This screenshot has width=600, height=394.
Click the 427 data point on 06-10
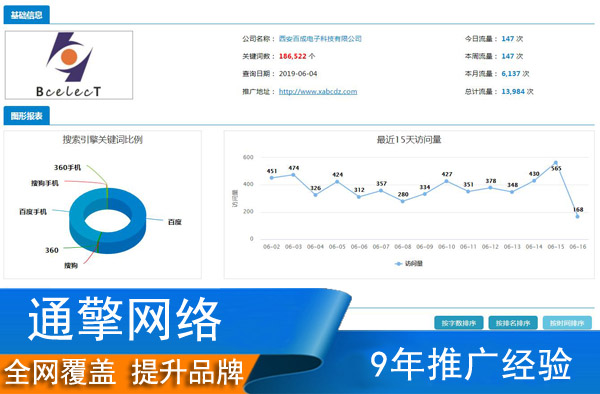click(x=447, y=181)
